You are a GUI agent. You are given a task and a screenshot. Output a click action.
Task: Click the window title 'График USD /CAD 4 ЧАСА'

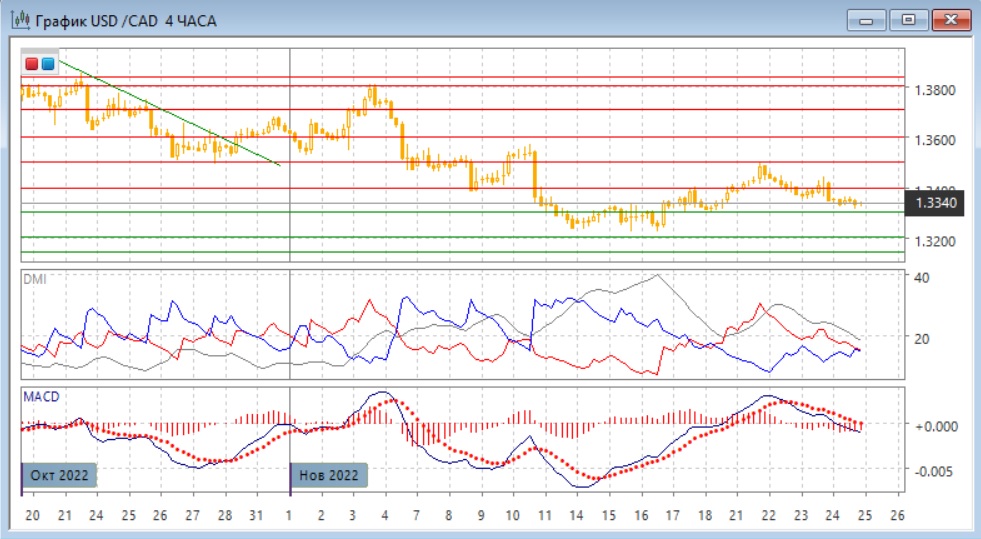click(x=125, y=20)
